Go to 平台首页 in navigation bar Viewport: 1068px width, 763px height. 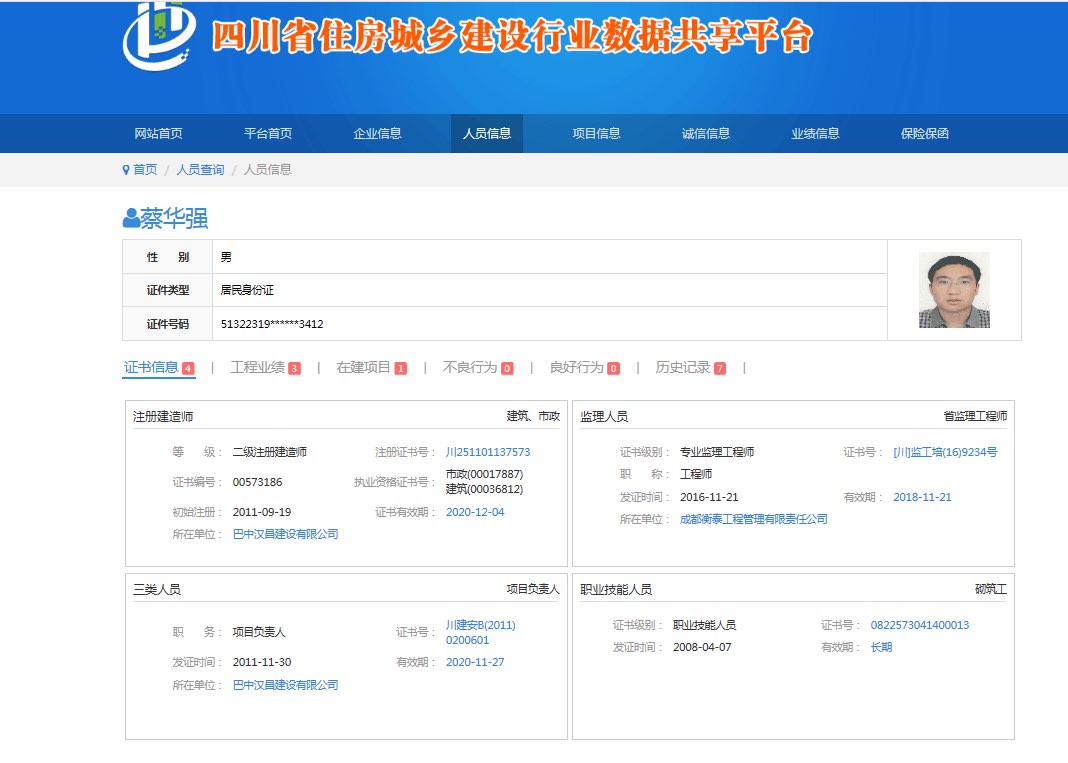(268, 133)
